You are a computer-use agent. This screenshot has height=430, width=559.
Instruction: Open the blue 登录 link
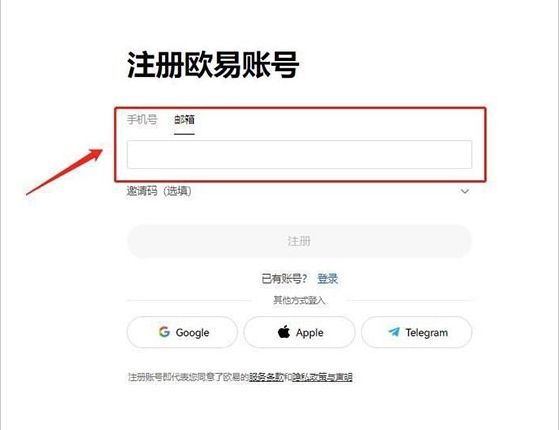[327, 278]
